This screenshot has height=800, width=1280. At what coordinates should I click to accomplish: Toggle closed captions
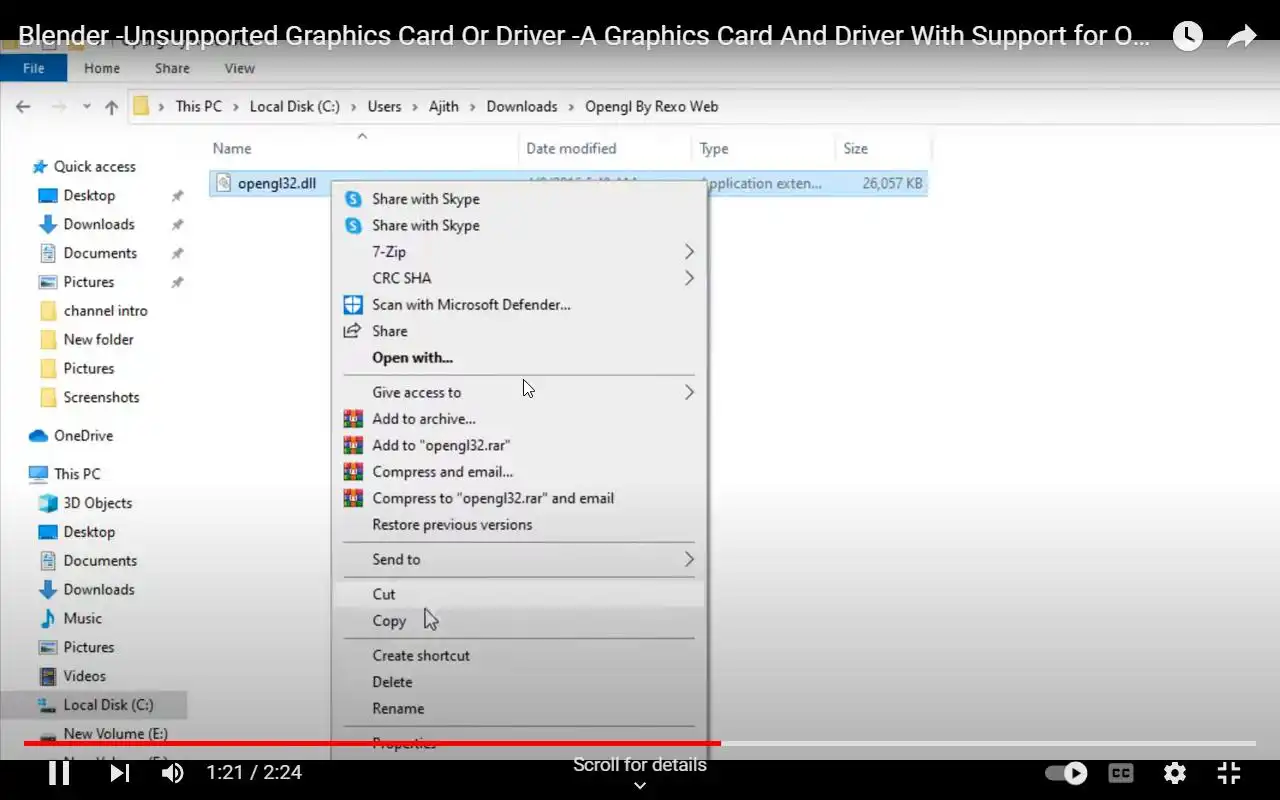1121,773
